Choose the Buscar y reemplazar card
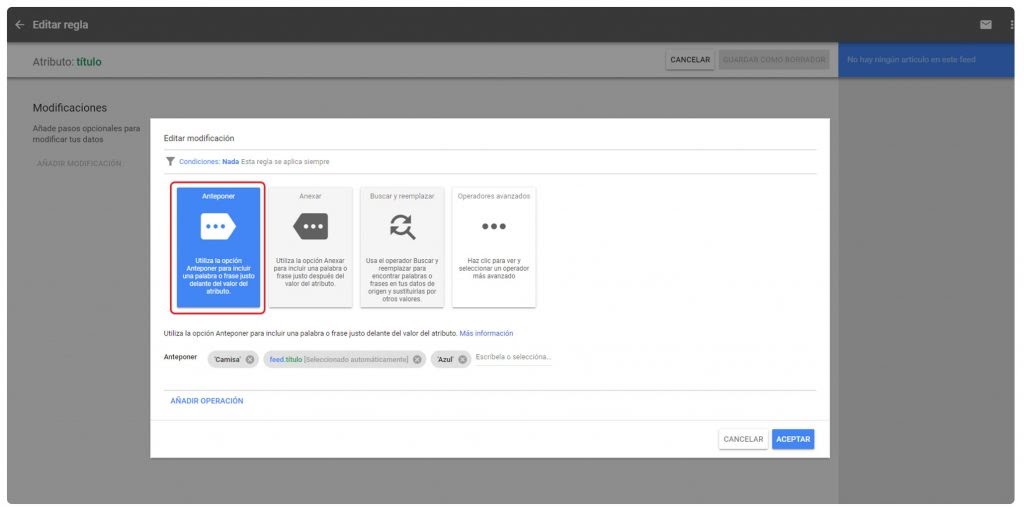Image resolution: width=1024 pixels, height=509 pixels. click(x=402, y=247)
